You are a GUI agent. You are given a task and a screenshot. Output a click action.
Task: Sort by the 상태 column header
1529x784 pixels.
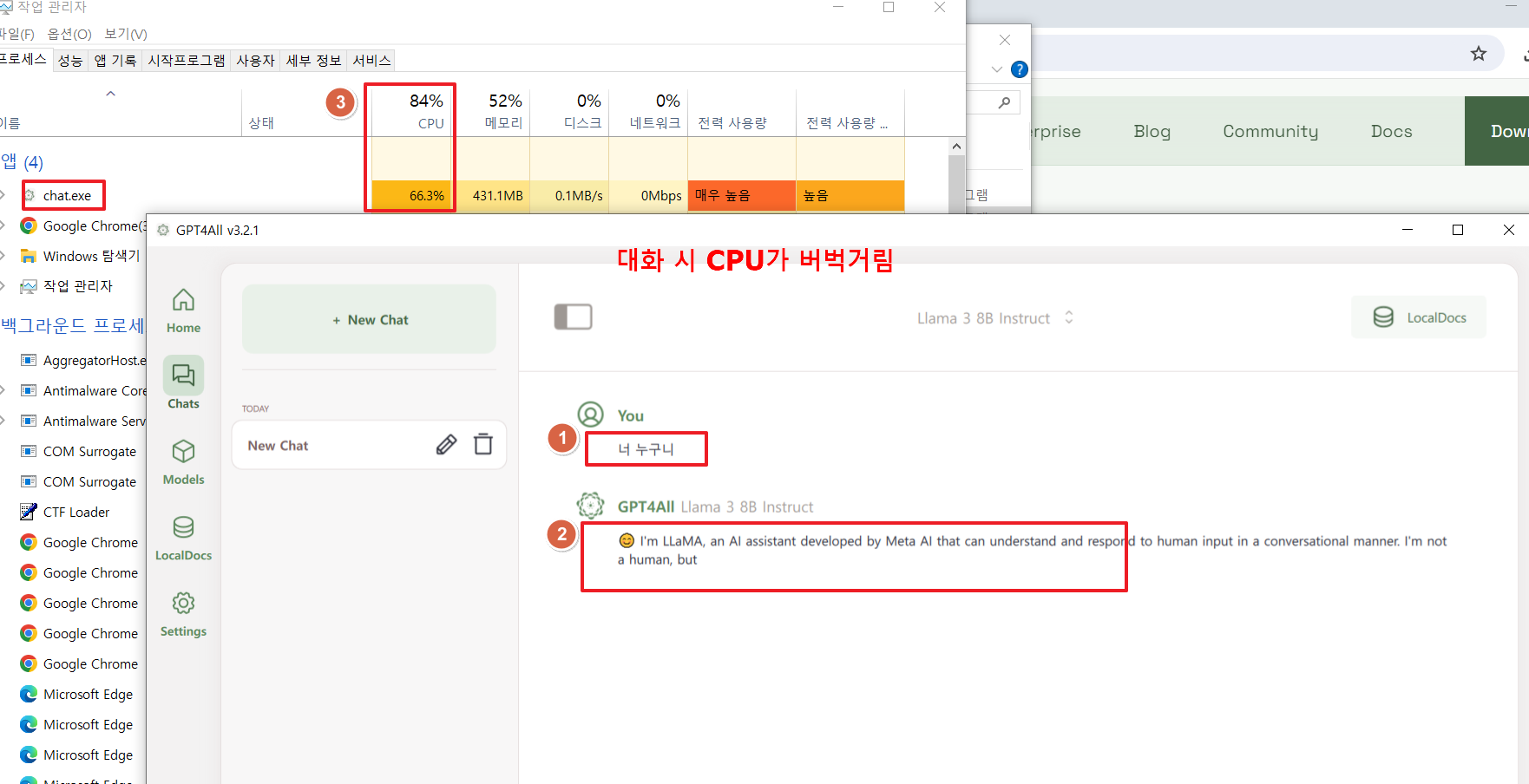(261, 123)
